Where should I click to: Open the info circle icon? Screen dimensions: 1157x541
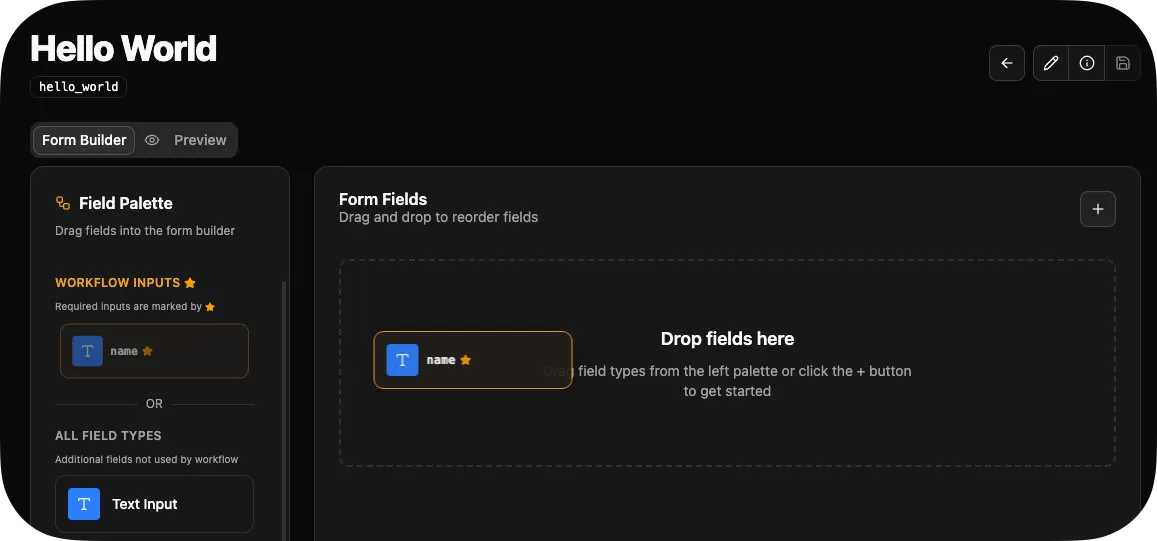(1087, 63)
